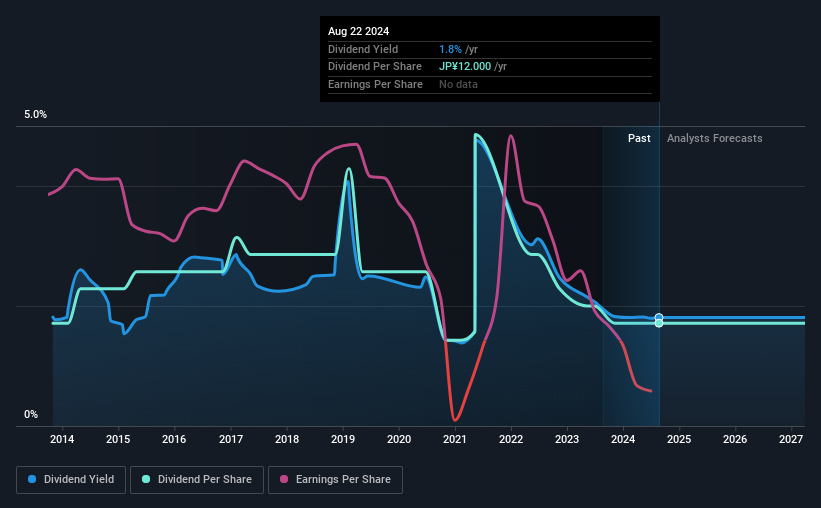Click the 1.8% dividend yield value in tooltip
821x508 pixels.
coord(450,49)
